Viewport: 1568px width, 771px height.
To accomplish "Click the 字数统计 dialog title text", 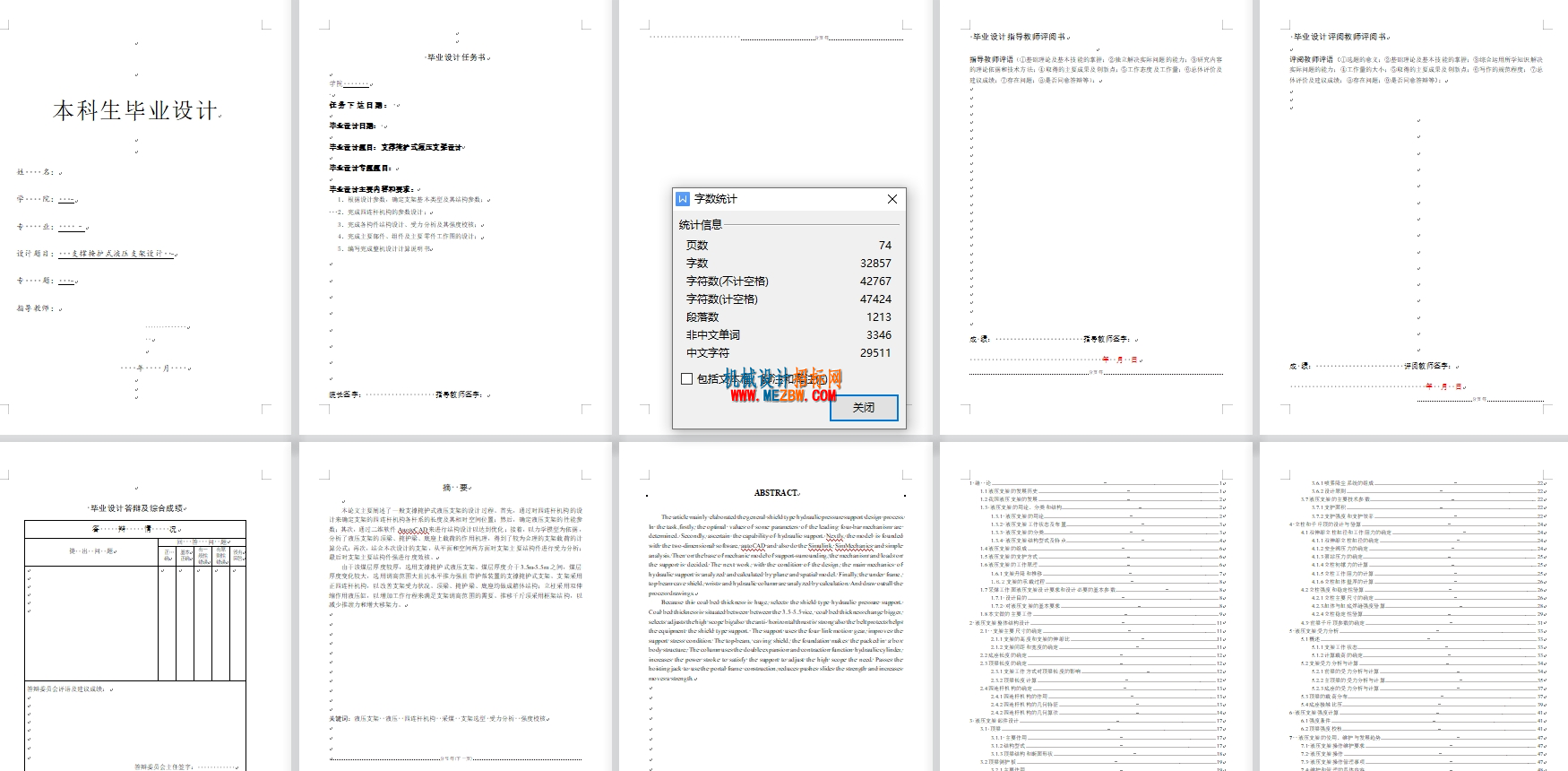I will point(716,199).
